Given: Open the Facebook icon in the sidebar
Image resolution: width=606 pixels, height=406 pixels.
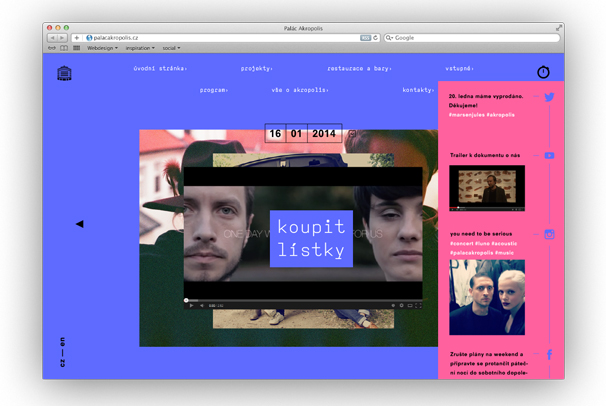Looking at the screenshot, I should pos(549,355).
